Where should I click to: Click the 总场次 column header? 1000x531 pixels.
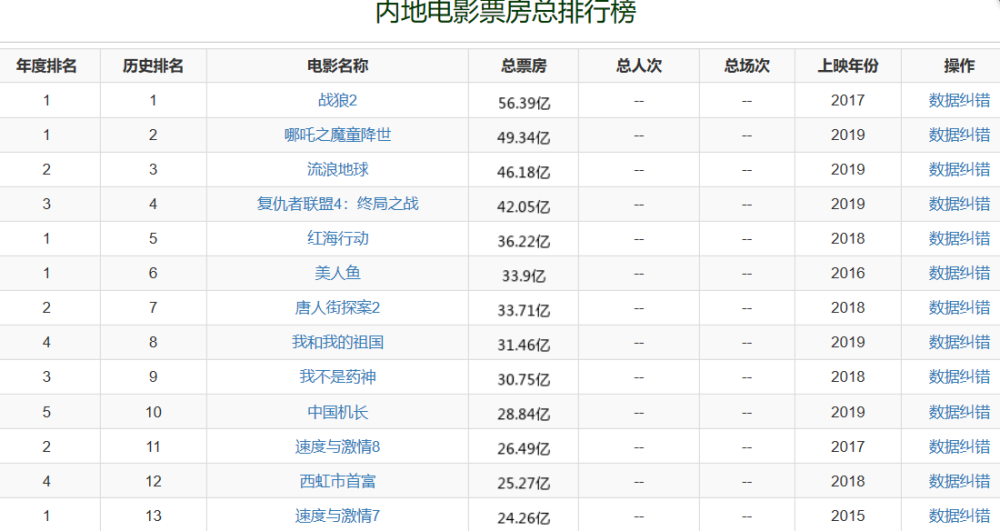747,66
